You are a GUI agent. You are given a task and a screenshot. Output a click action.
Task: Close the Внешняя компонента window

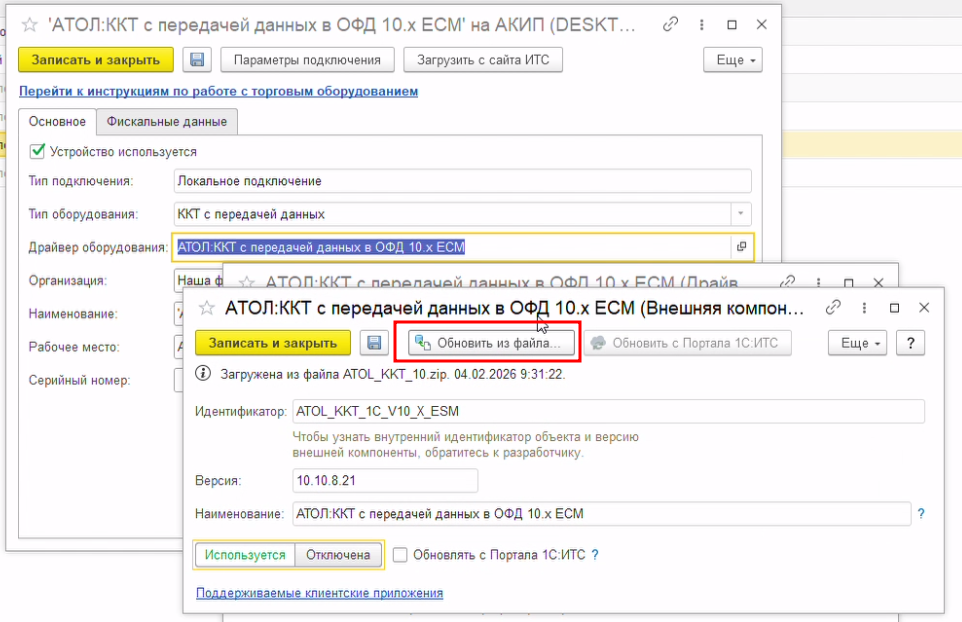924,308
